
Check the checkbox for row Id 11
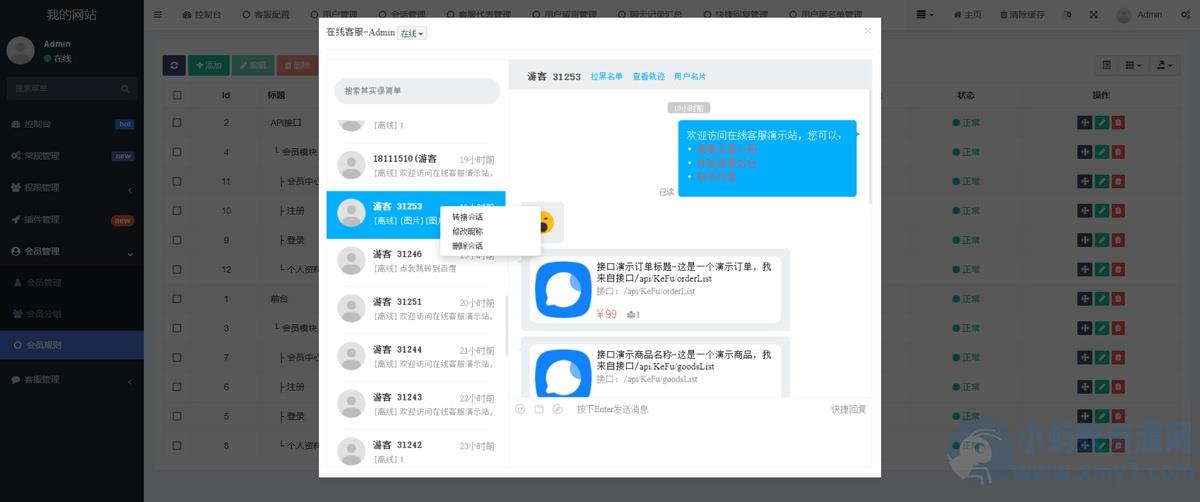pyautogui.click(x=177, y=181)
